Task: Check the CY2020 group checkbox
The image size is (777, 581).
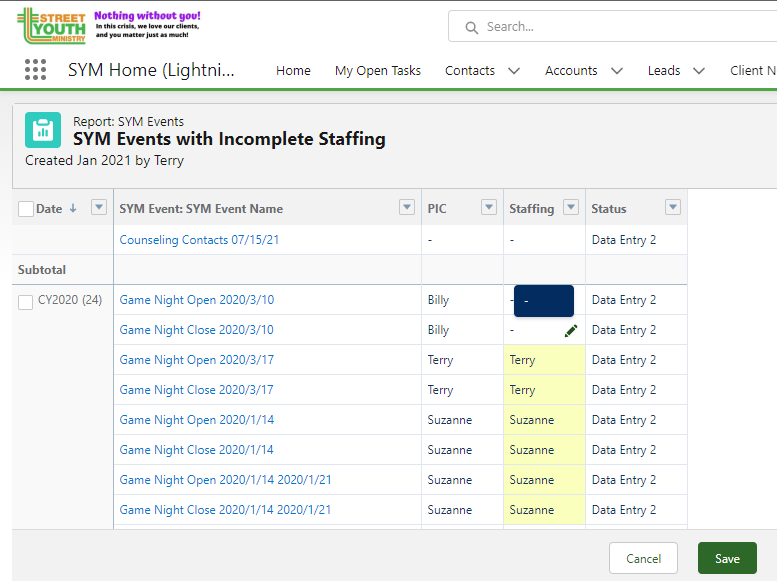Action: click(x=26, y=302)
